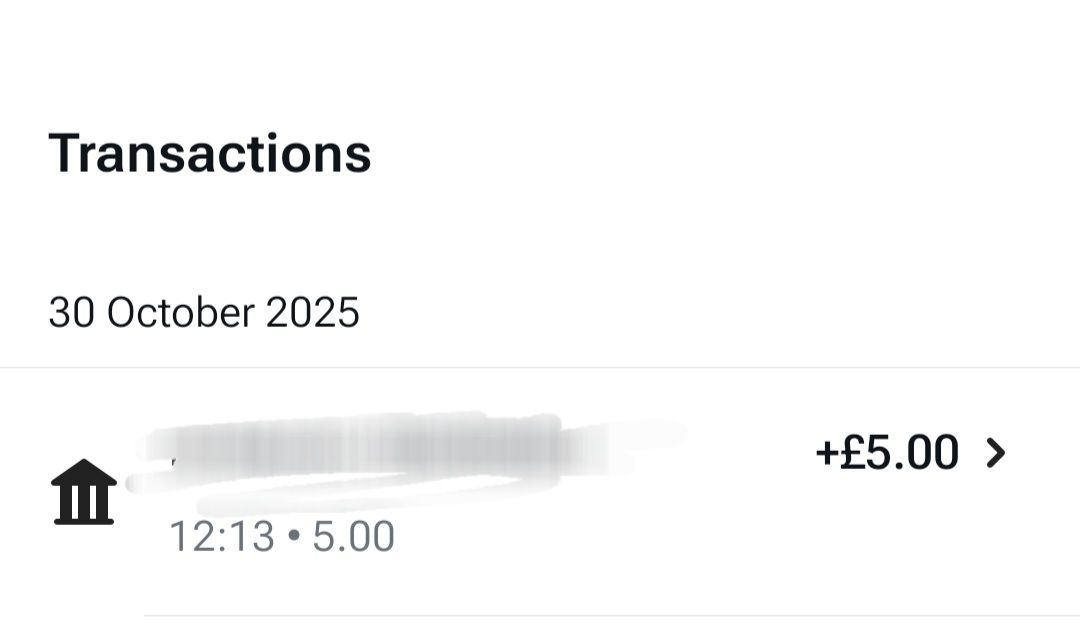Select the 5.00 reference after the dot
Image resolution: width=1080 pixels, height=632 pixels.
pos(353,536)
